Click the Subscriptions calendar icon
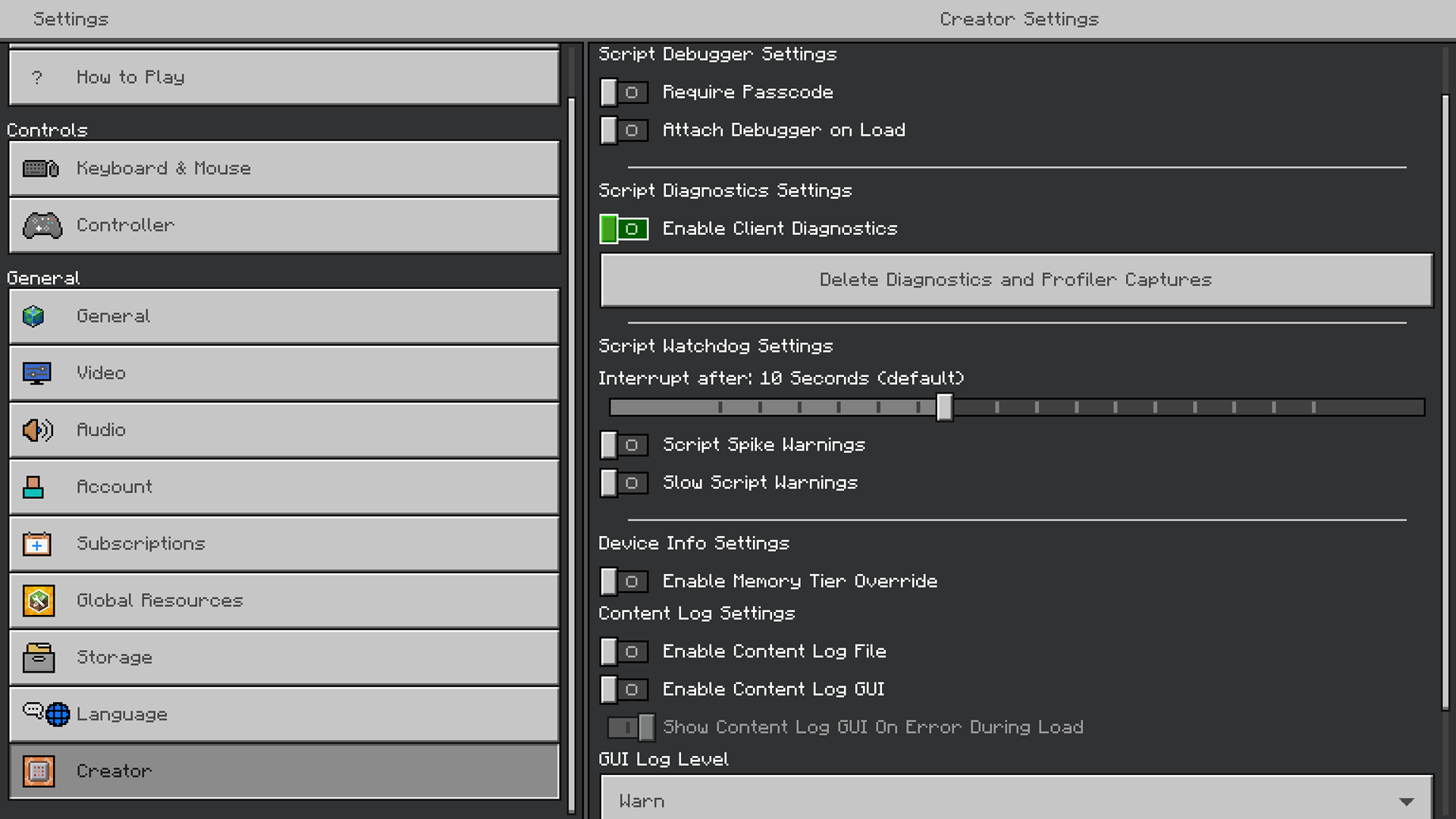Image resolution: width=1456 pixels, height=819 pixels. click(36, 544)
